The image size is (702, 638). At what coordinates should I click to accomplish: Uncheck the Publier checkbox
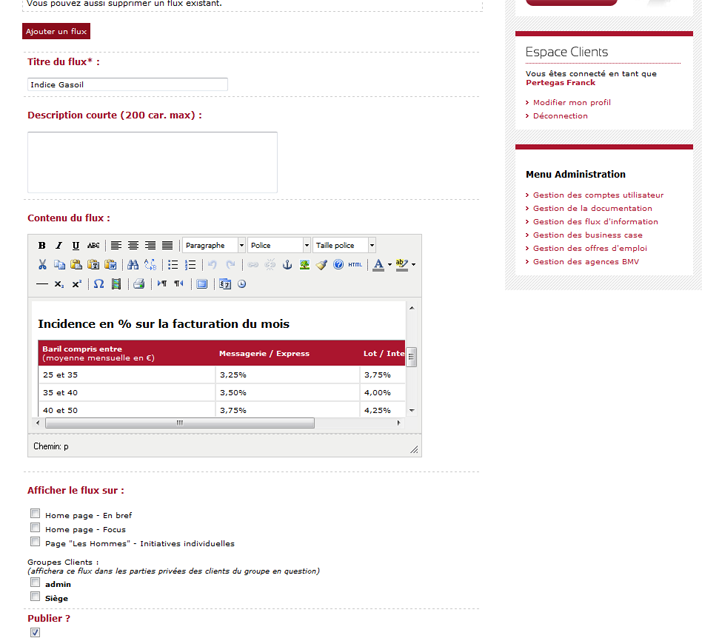pos(35,632)
